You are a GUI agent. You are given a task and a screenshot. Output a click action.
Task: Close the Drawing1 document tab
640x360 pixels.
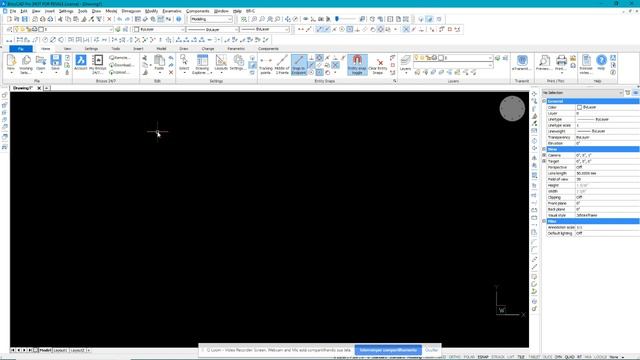(39, 88)
